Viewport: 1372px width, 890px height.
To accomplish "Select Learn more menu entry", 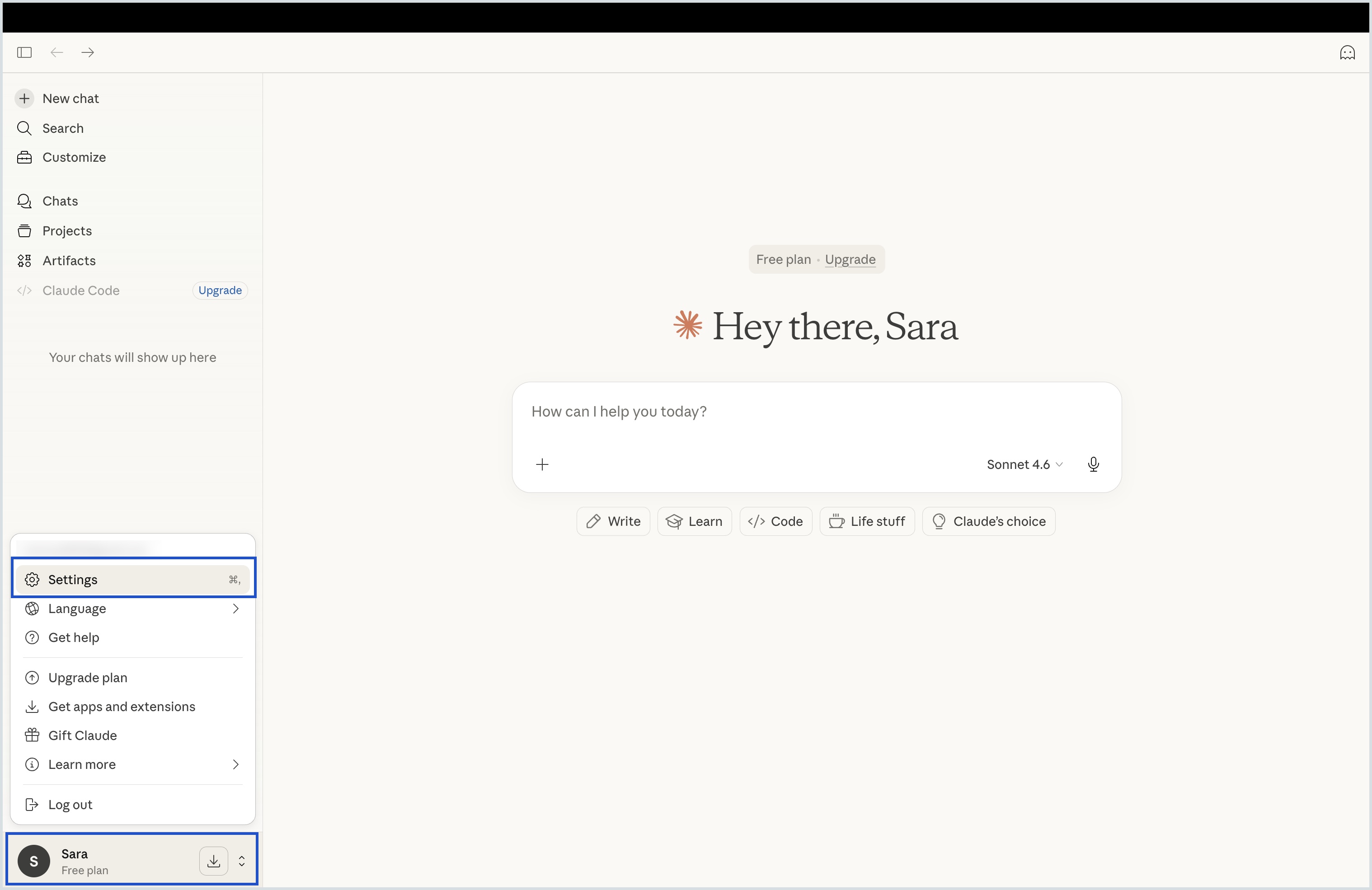I will [x=133, y=764].
